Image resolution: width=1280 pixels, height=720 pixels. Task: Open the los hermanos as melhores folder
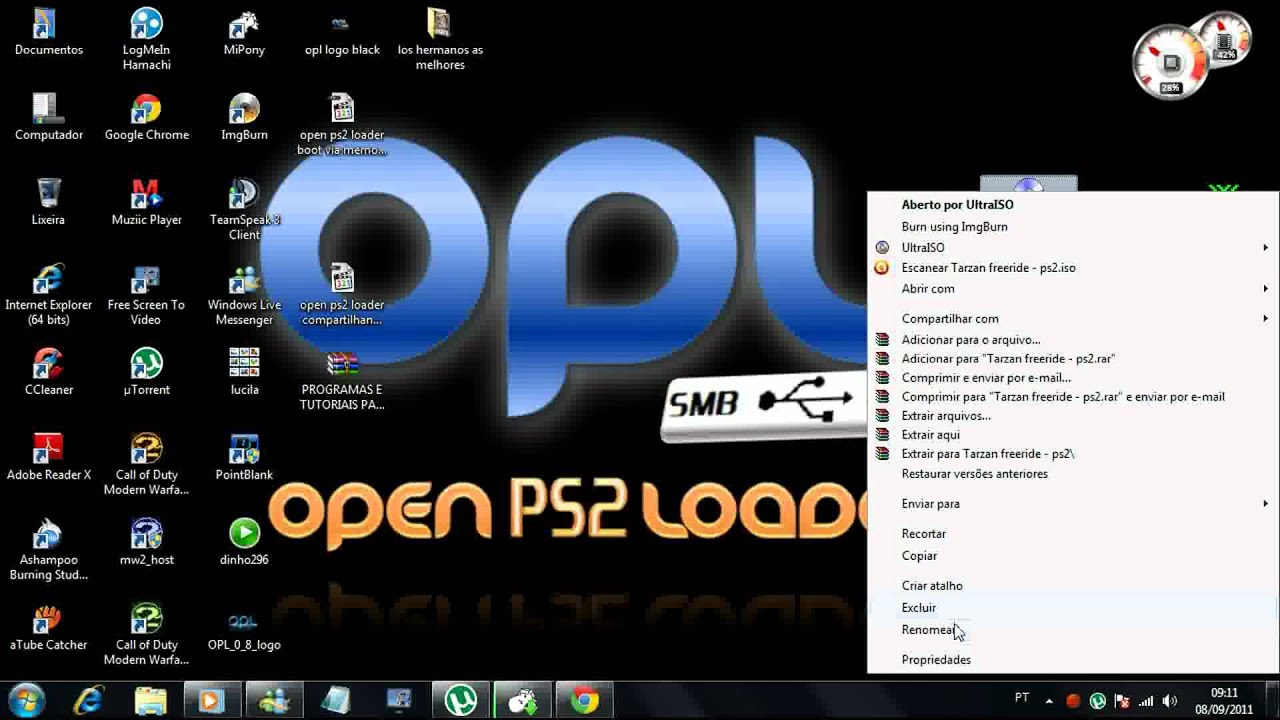tap(440, 40)
